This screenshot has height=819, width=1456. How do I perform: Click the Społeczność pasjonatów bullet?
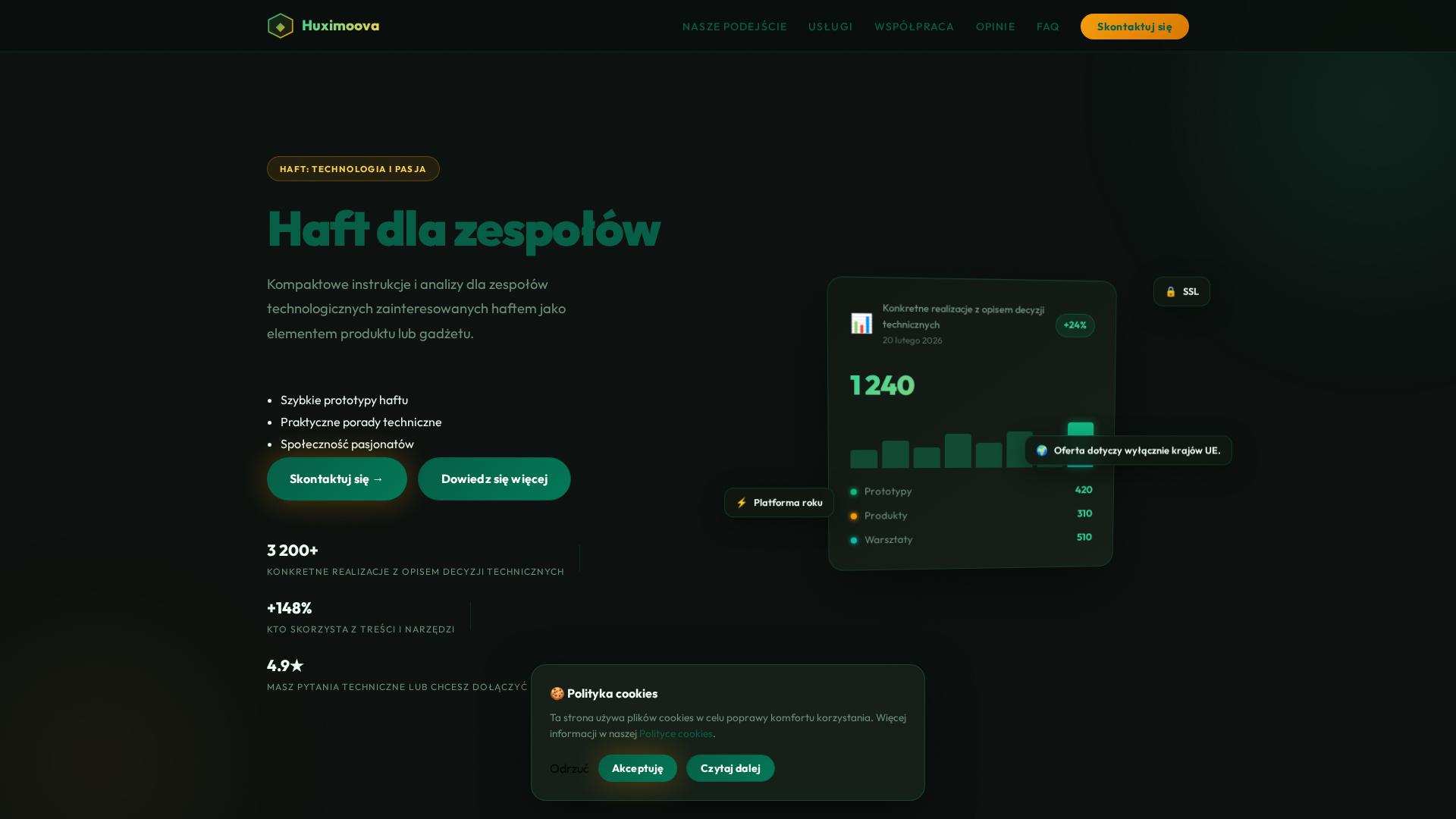pos(347,444)
